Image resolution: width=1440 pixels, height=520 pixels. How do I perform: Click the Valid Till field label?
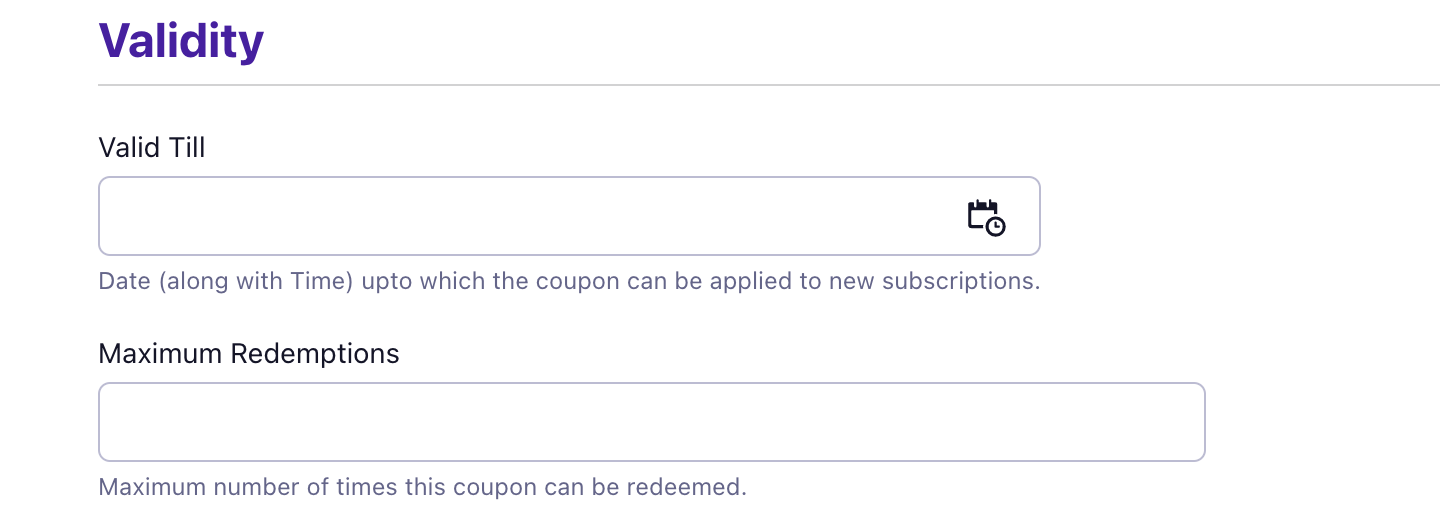152,148
